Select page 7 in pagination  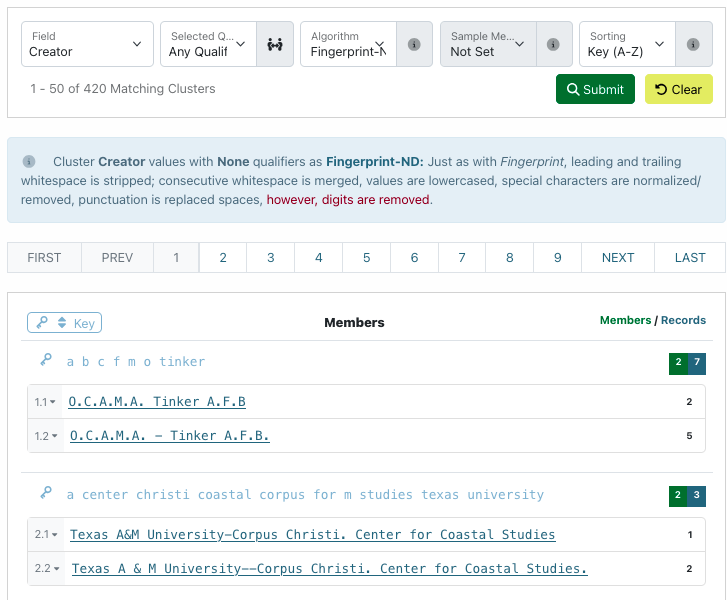click(x=462, y=257)
